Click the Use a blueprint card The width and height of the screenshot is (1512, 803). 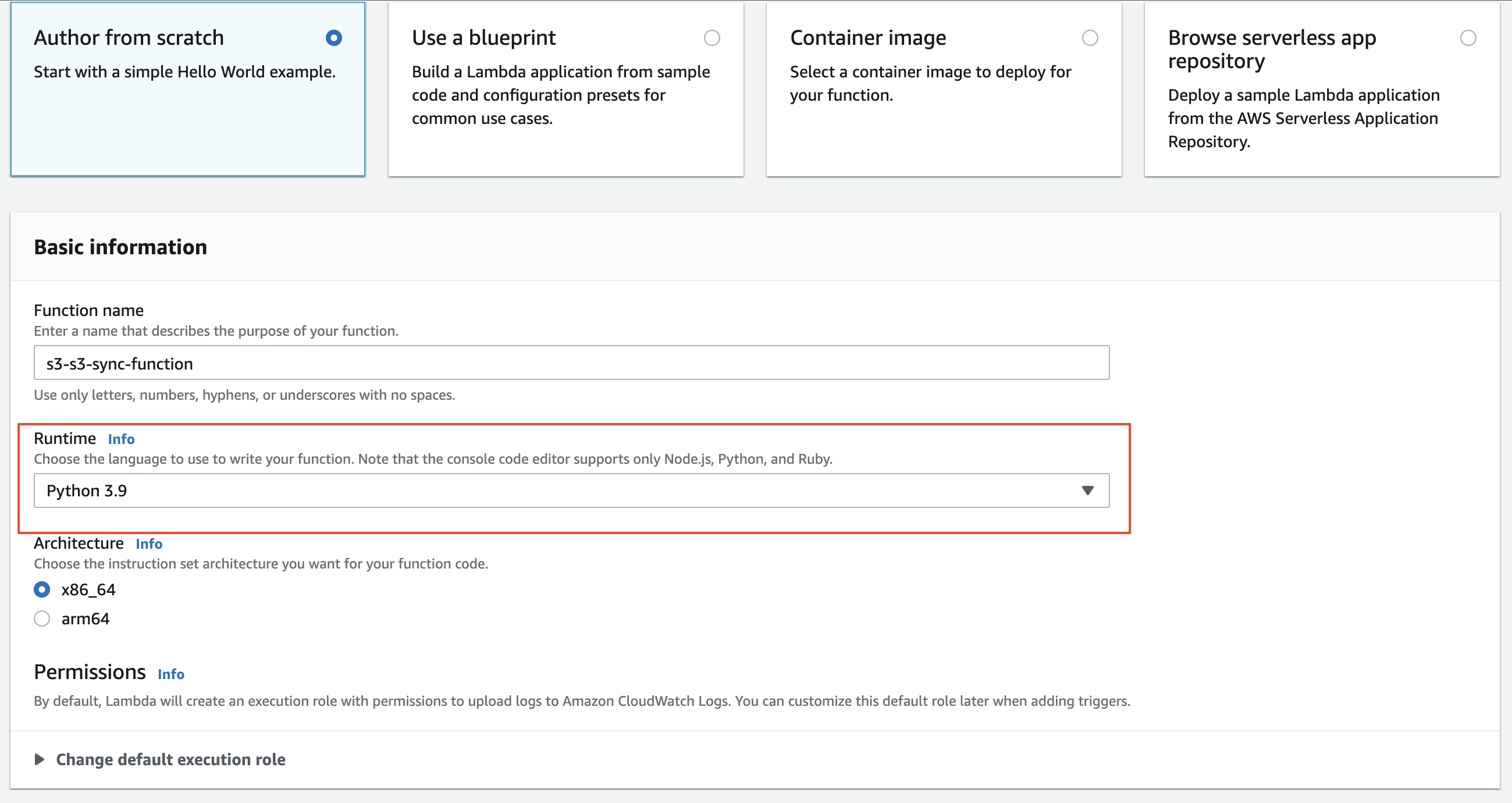[565, 88]
